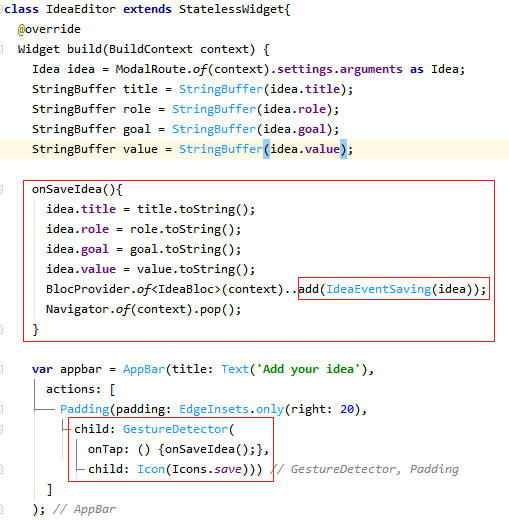Click the EdgeInsets.only call
Image resolution: width=509 pixels, height=520 pixels.
click(x=231, y=409)
